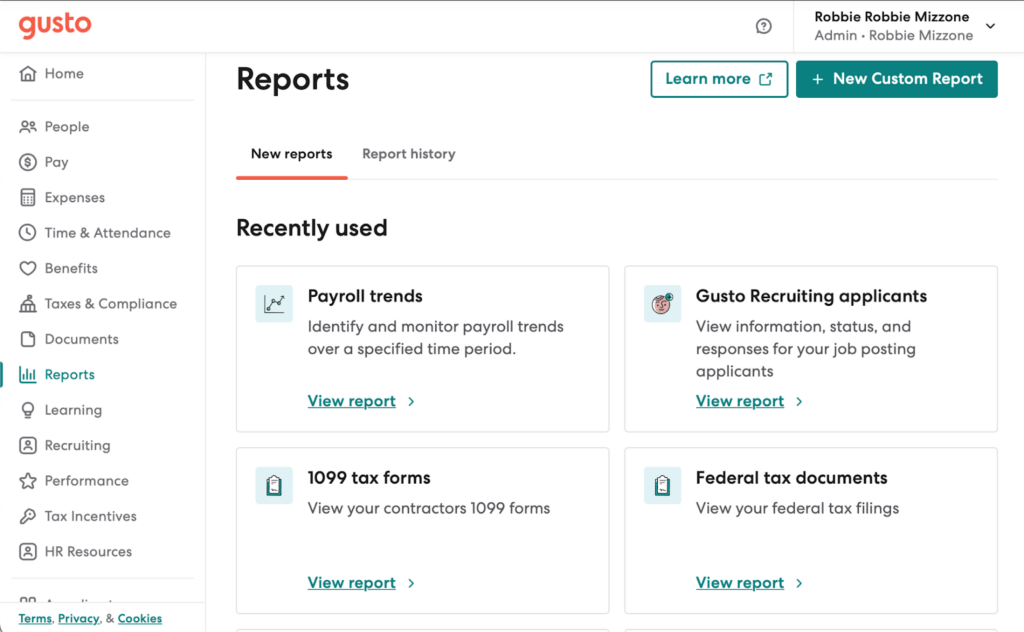Screen dimensions: 1024x632
Task: Select Time & Attendance in the sidebar
Action: (26, 232)
